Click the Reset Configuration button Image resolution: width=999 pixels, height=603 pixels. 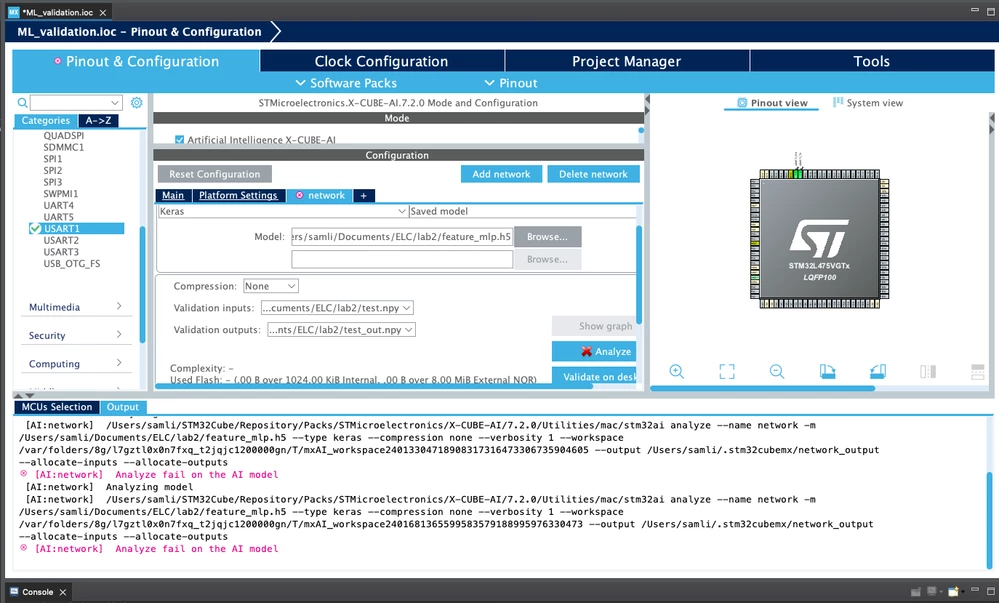click(x=215, y=174)
